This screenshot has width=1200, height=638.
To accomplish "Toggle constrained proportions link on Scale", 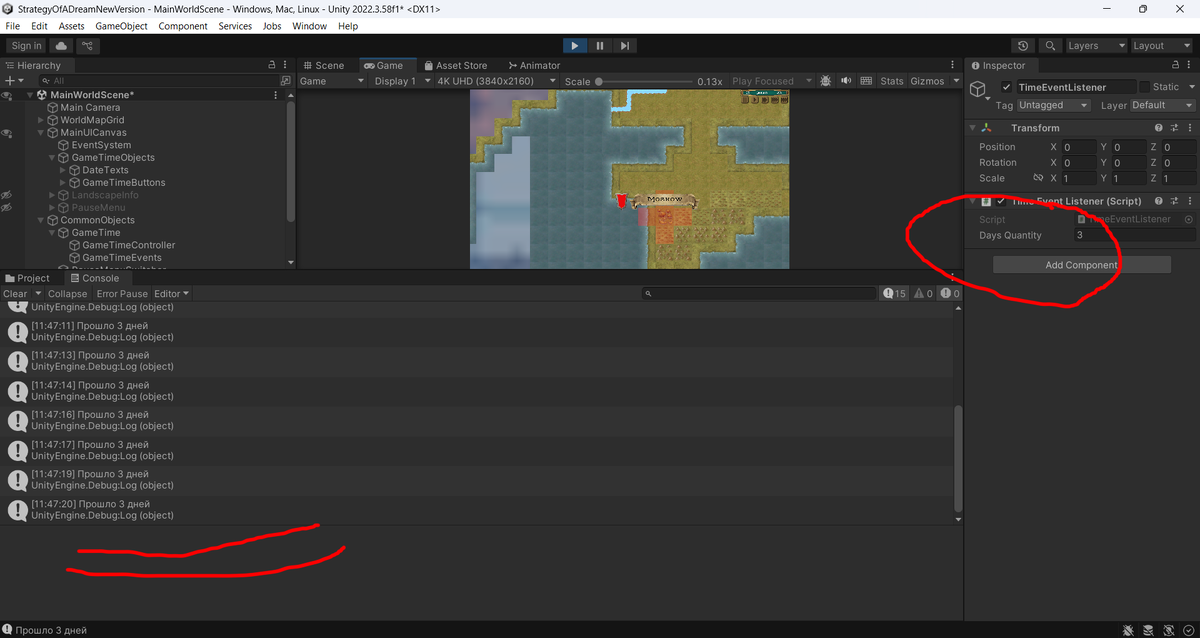I will (1039, 178).
